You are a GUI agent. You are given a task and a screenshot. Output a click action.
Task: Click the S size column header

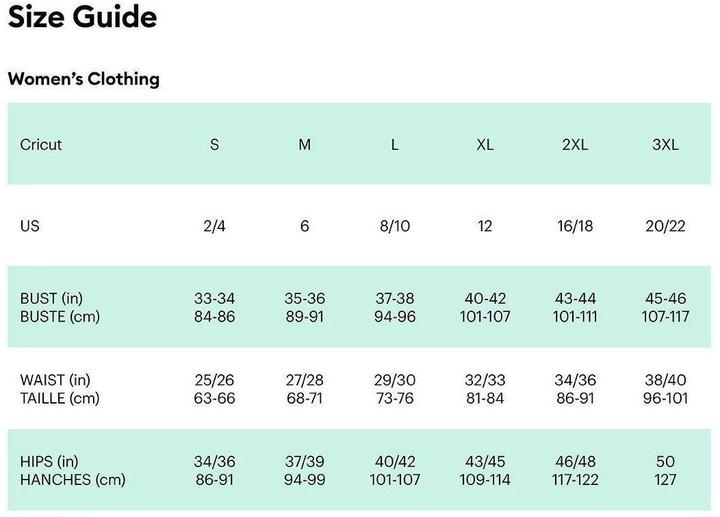(214, 144)
